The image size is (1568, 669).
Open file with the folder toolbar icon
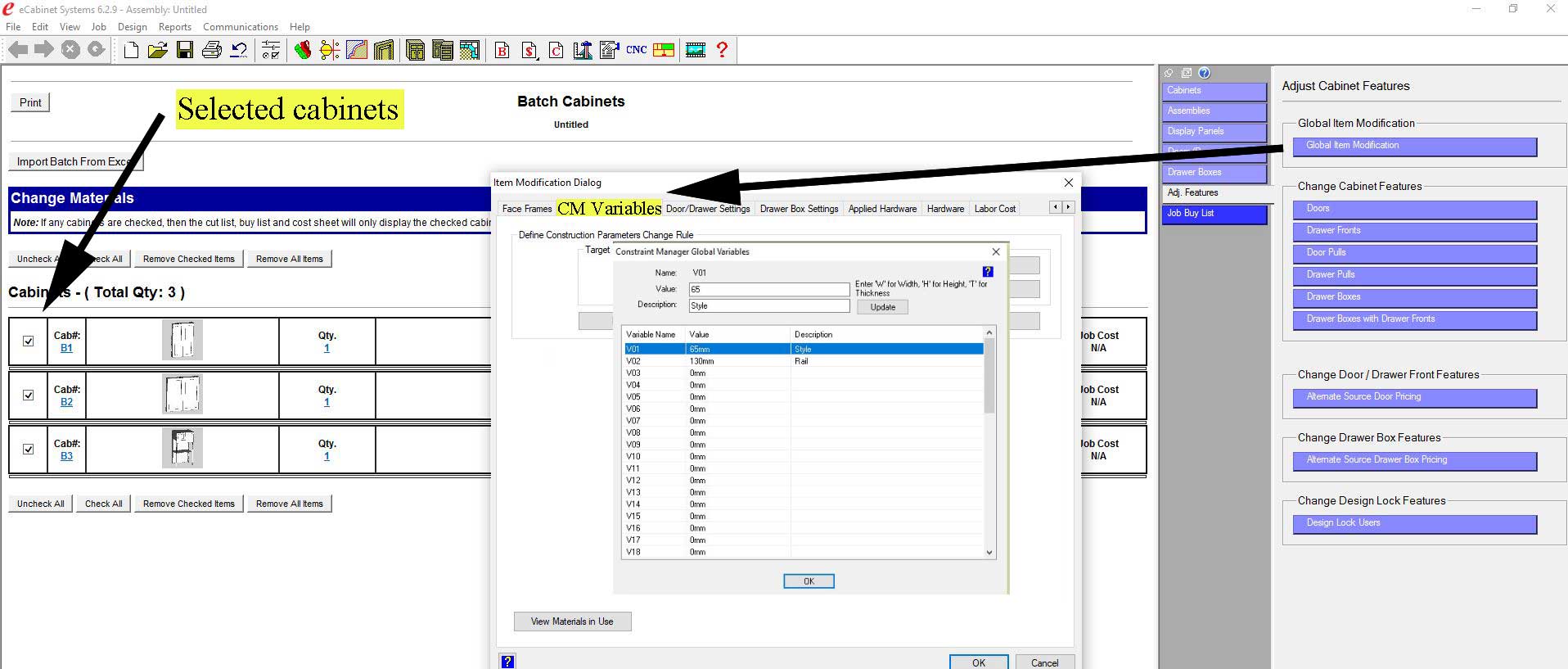click(x=157, y=51)
